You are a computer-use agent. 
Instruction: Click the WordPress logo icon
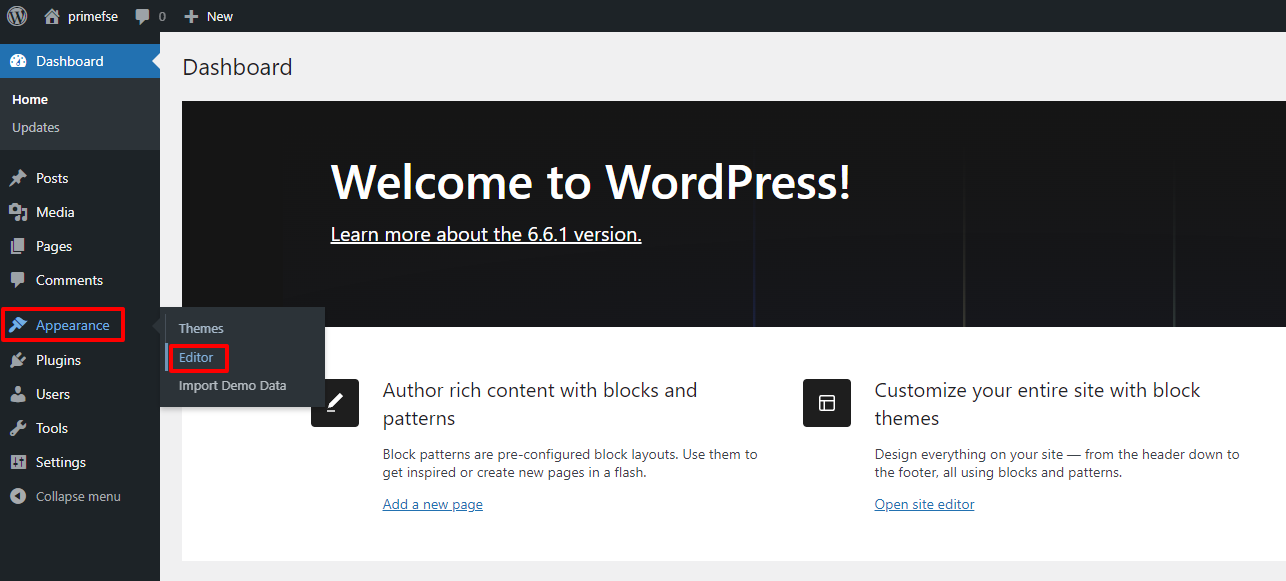[x=17, y=16]
